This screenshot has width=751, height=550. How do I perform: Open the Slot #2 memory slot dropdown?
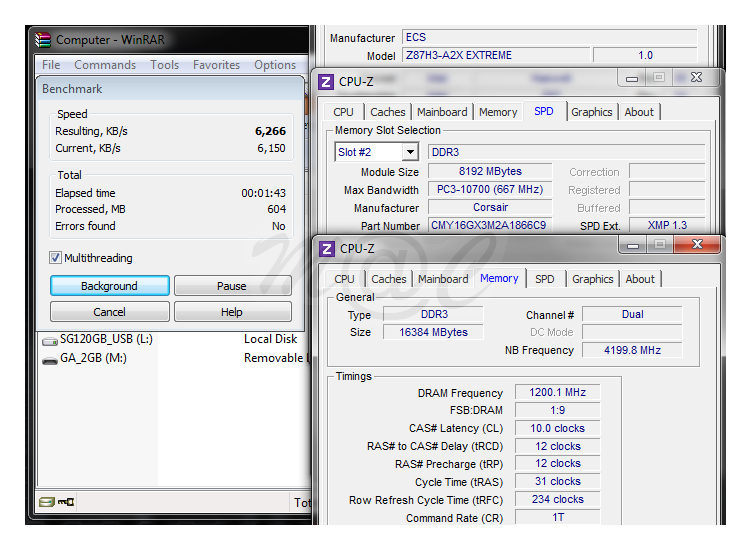point(409,152)
